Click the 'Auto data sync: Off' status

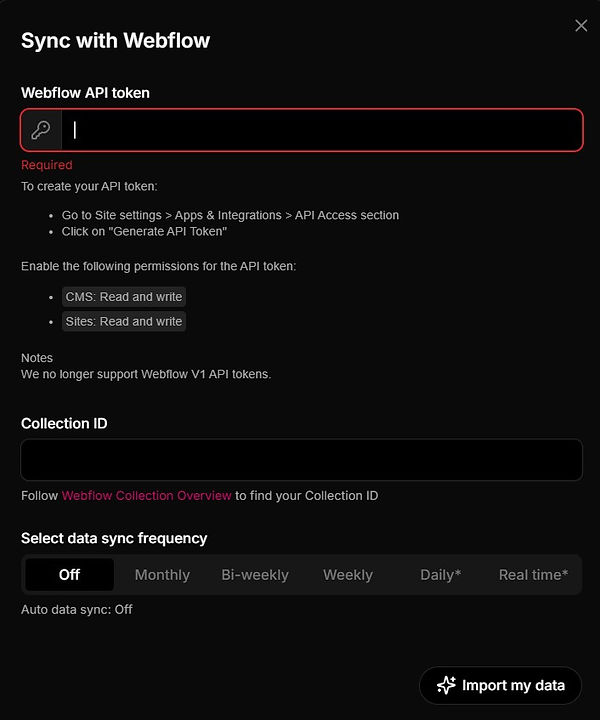[77, 609]
